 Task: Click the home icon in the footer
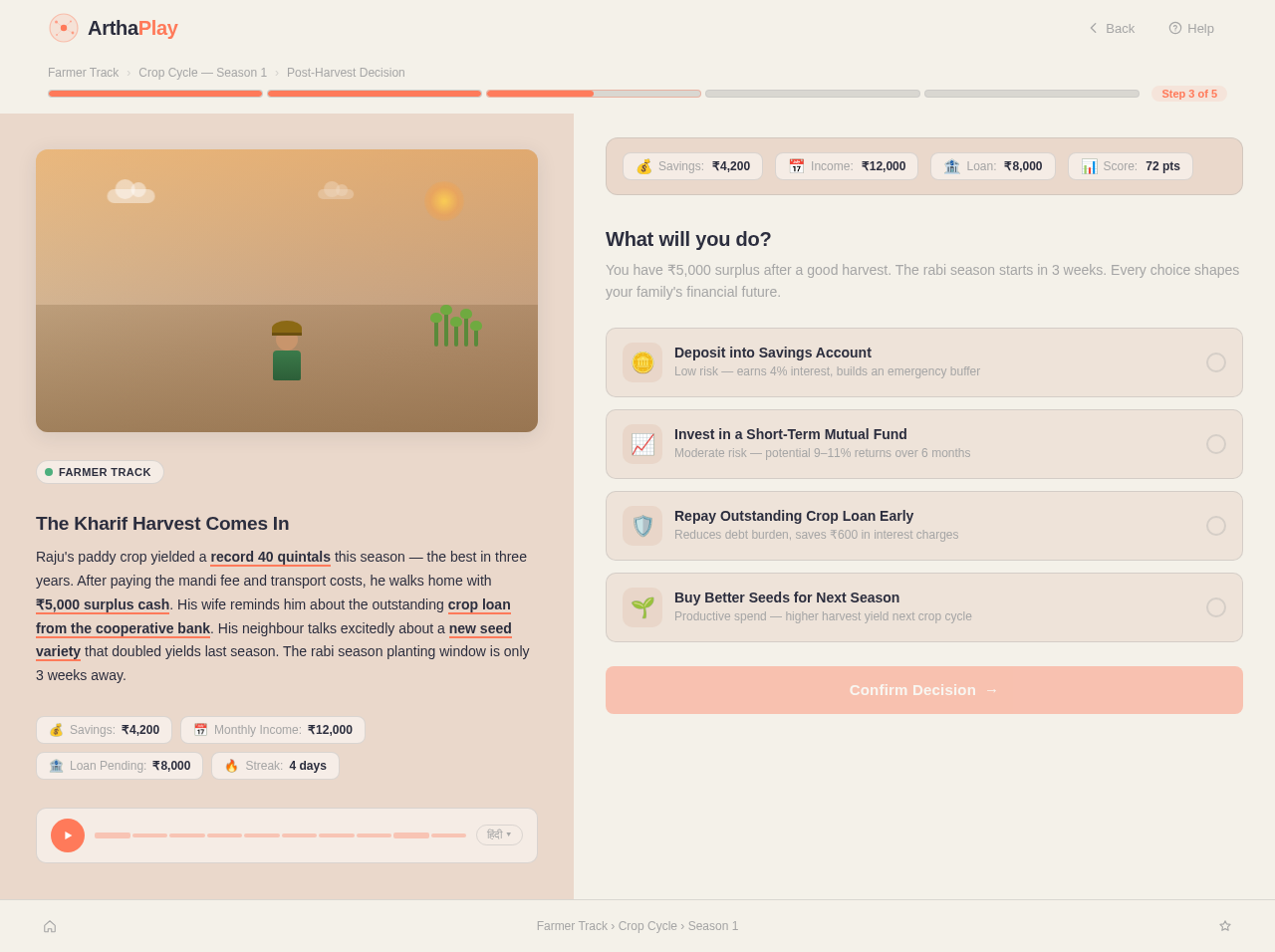[48, 925]
